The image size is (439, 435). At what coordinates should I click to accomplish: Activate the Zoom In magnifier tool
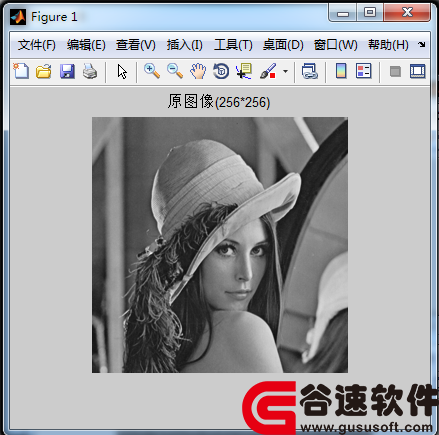coord(152,71)
